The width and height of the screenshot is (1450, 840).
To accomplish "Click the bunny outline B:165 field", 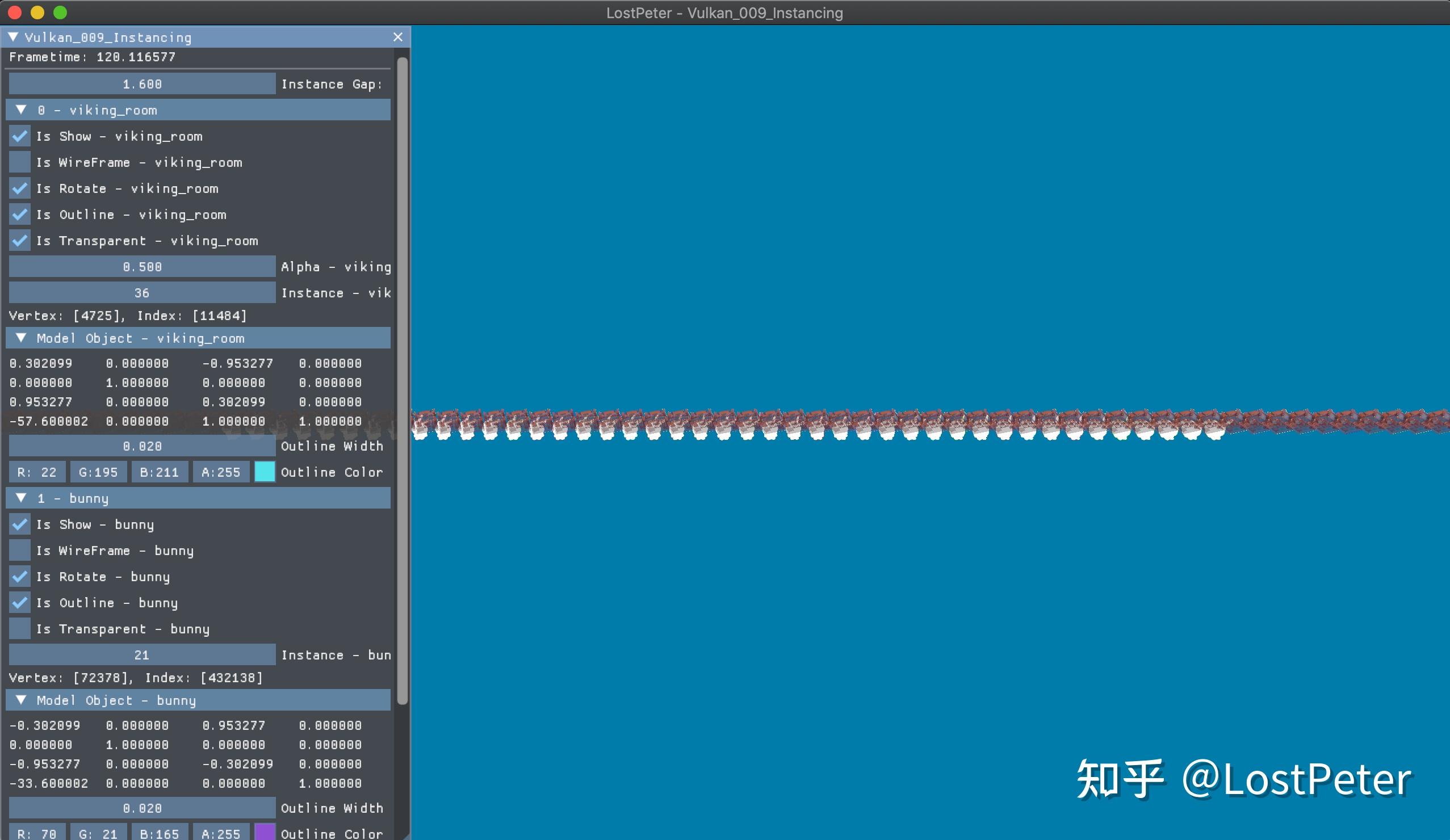I will coord(160,832).
